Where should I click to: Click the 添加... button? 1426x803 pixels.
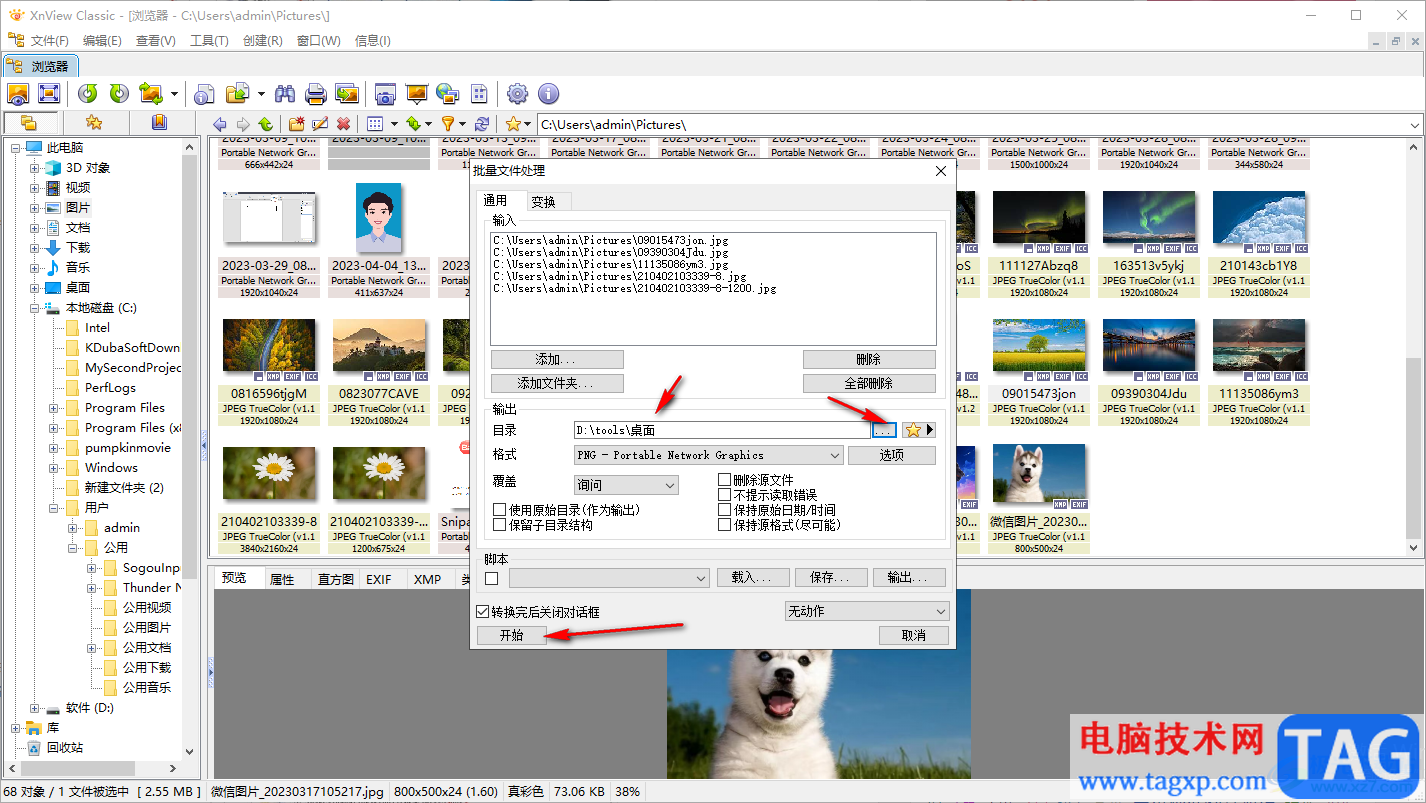(x=557, y=359)
